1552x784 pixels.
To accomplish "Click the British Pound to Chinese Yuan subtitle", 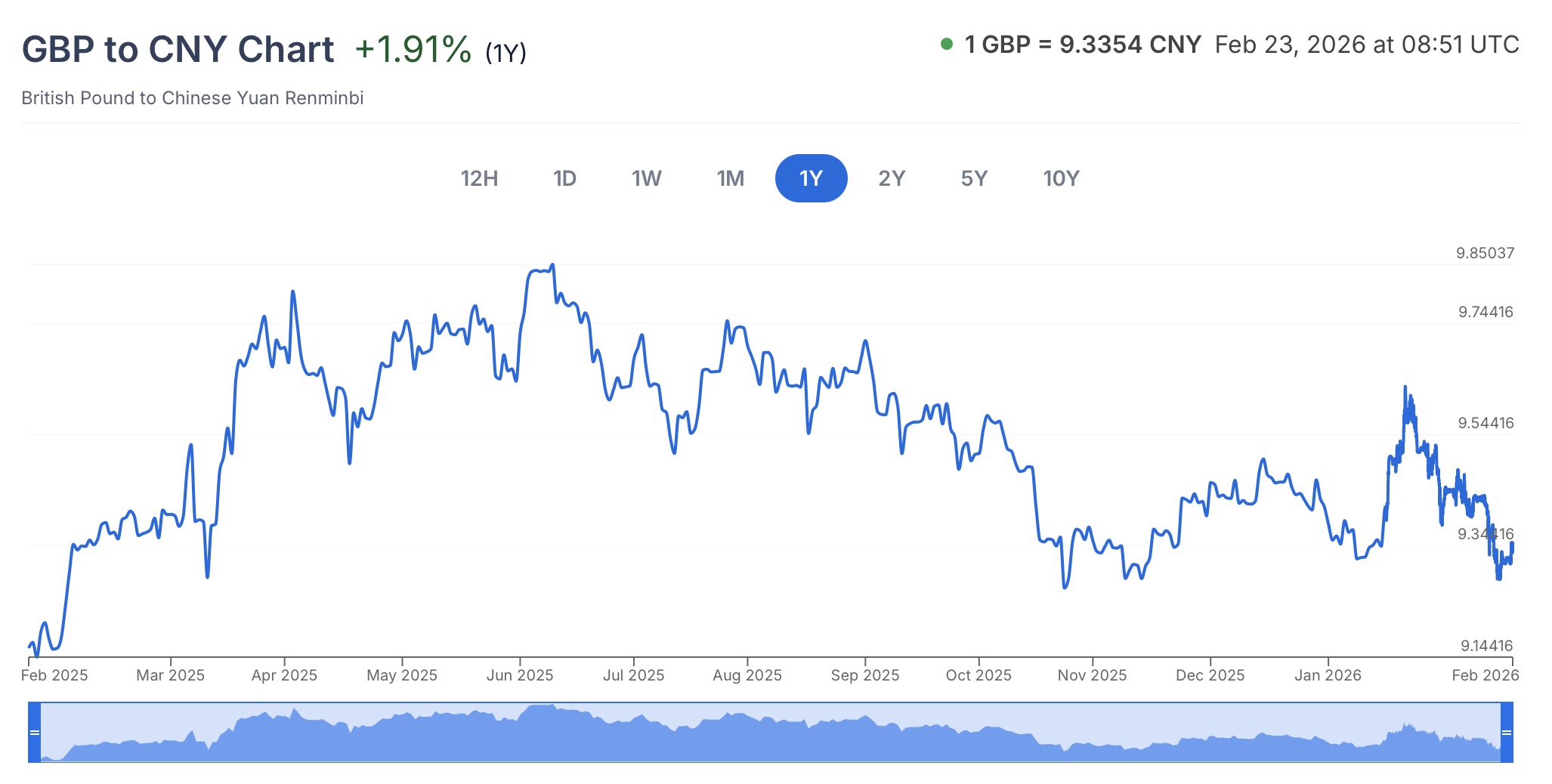I will (x=193, y=98).
